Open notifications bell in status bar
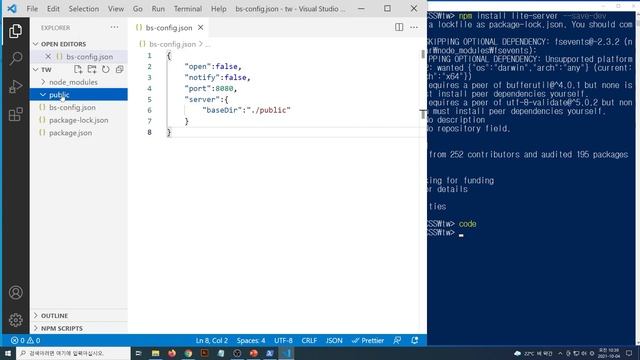This screenshot has width=640, height=360. pyautogui.click(x=415, y=340)
